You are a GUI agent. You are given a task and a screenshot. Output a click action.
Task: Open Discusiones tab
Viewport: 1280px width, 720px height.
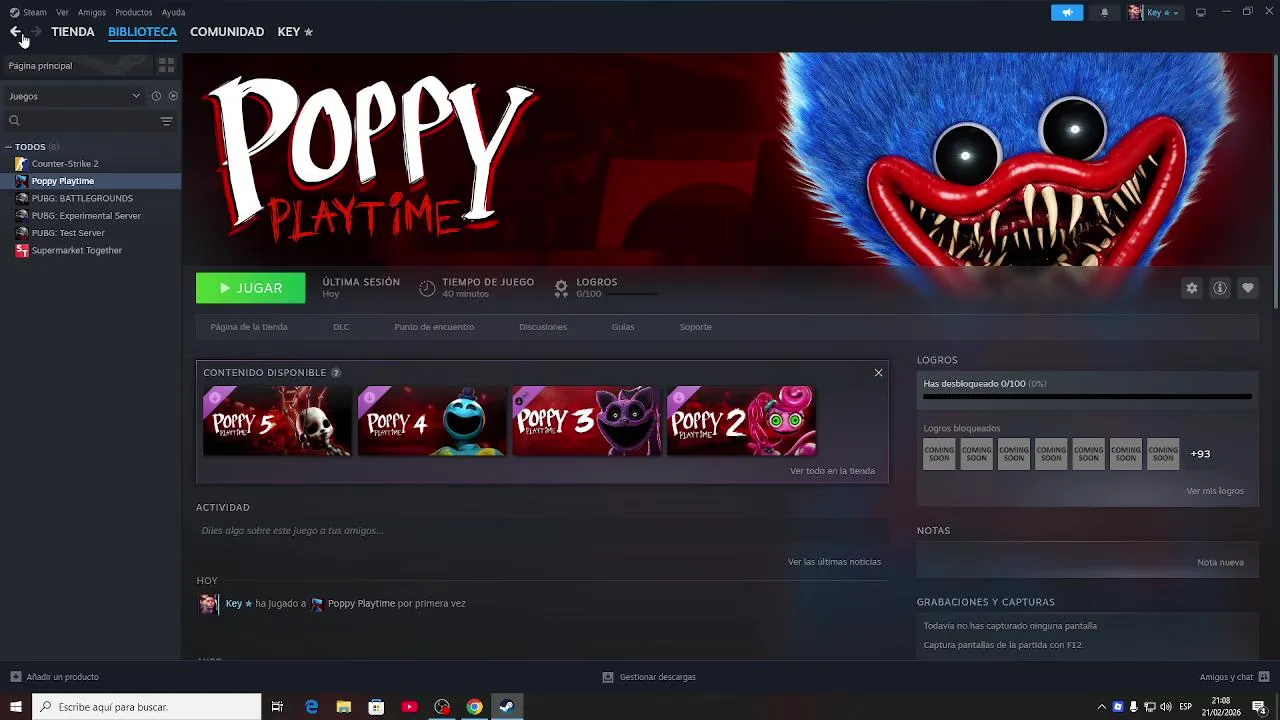543,327
